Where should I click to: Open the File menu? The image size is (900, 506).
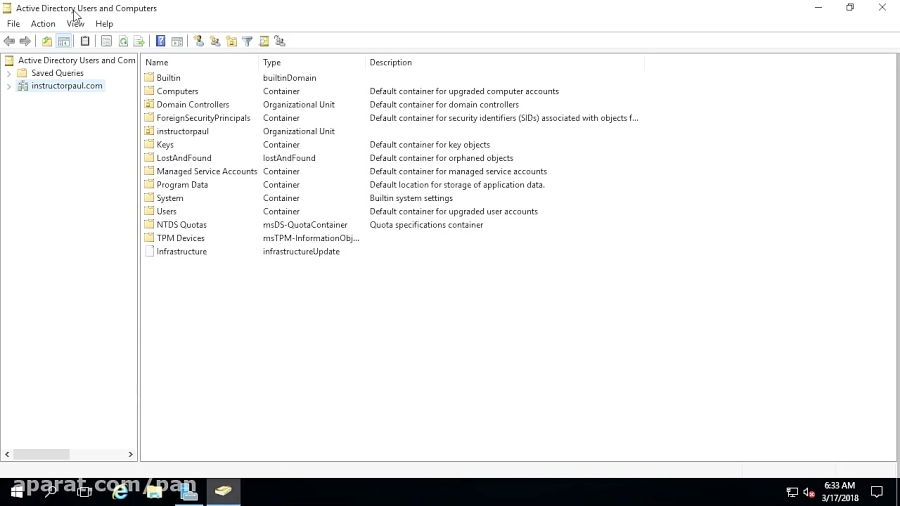point(13,24)
